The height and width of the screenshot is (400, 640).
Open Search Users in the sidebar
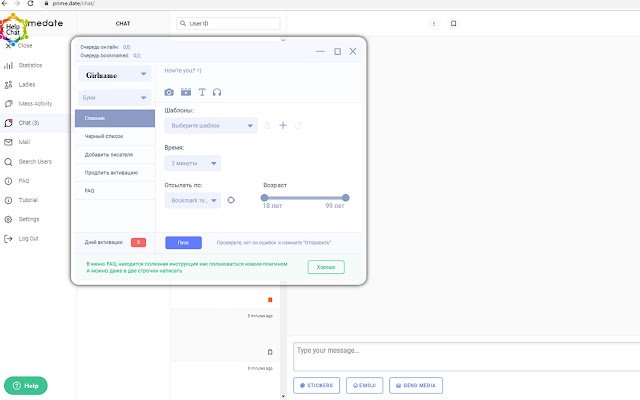pyautogui.click(x=35, y=162)
